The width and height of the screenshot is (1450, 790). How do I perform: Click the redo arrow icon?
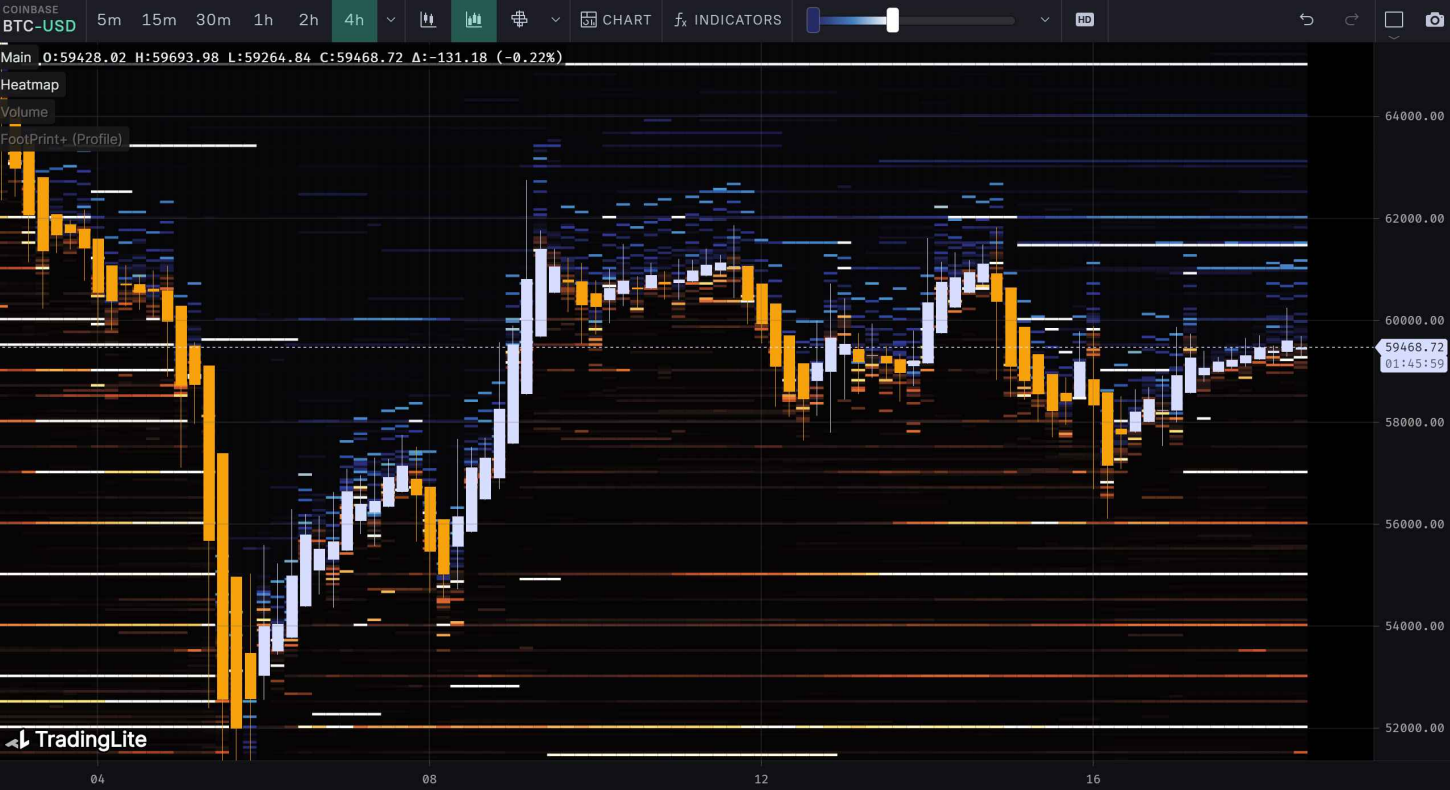(1351, 20)
